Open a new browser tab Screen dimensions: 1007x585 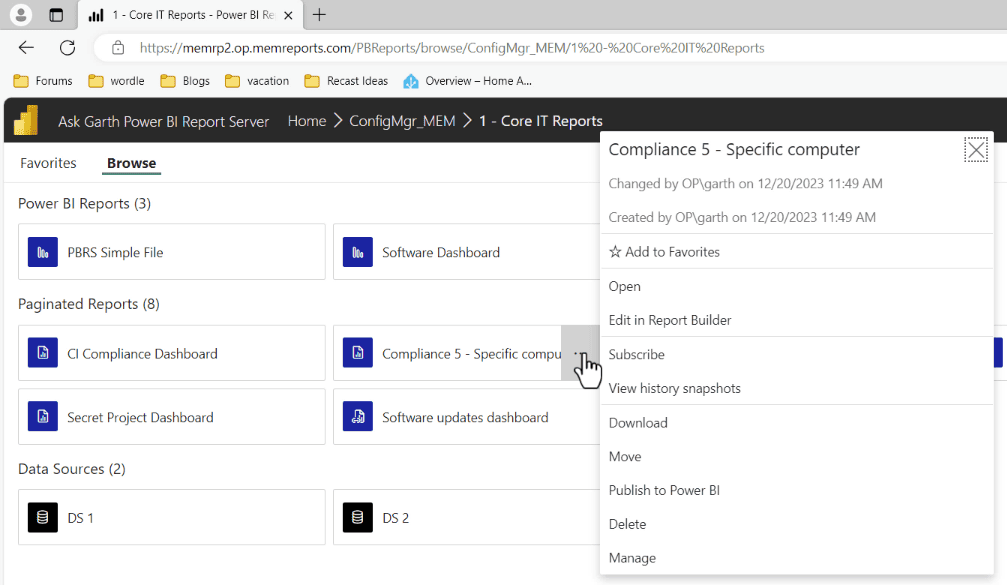tap(319, 15)
